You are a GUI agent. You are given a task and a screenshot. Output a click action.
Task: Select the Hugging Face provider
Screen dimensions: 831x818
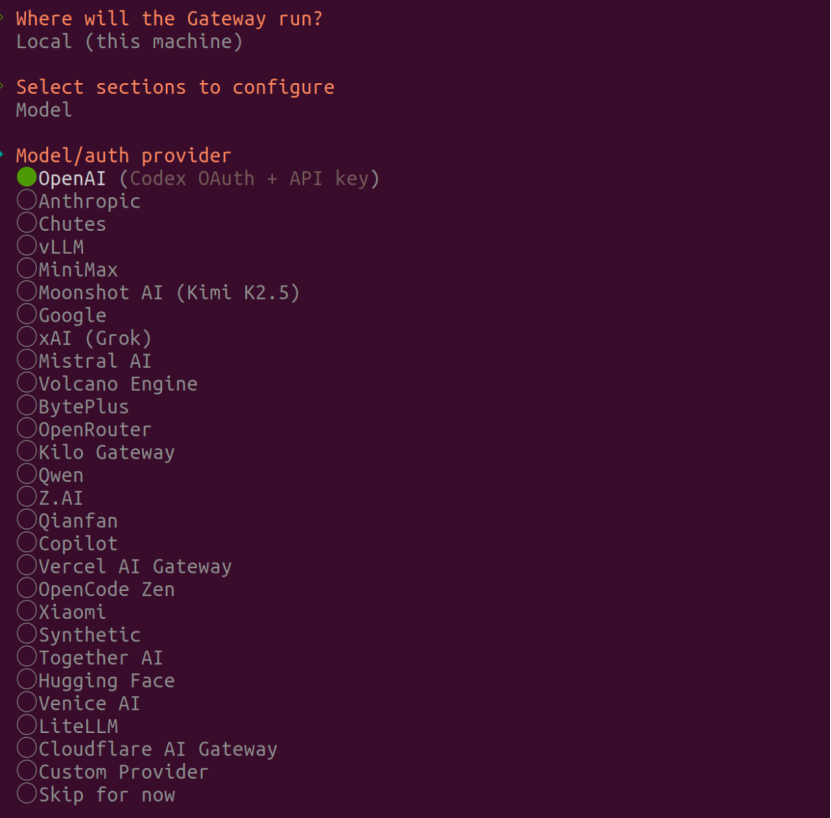pyautogui.click(x=27, y=681)
